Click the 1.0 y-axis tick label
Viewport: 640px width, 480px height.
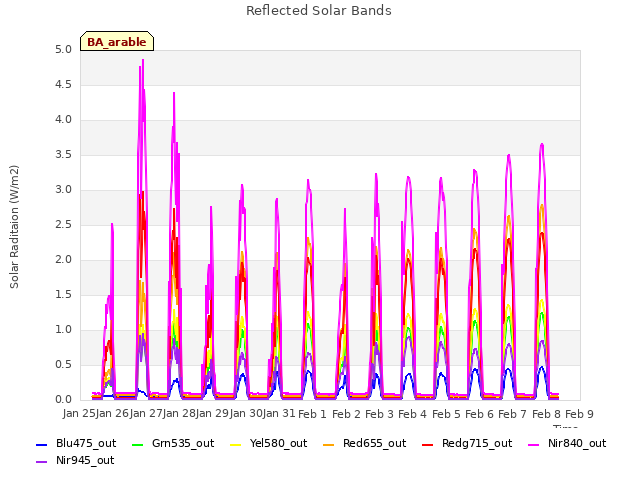(63, 330)
